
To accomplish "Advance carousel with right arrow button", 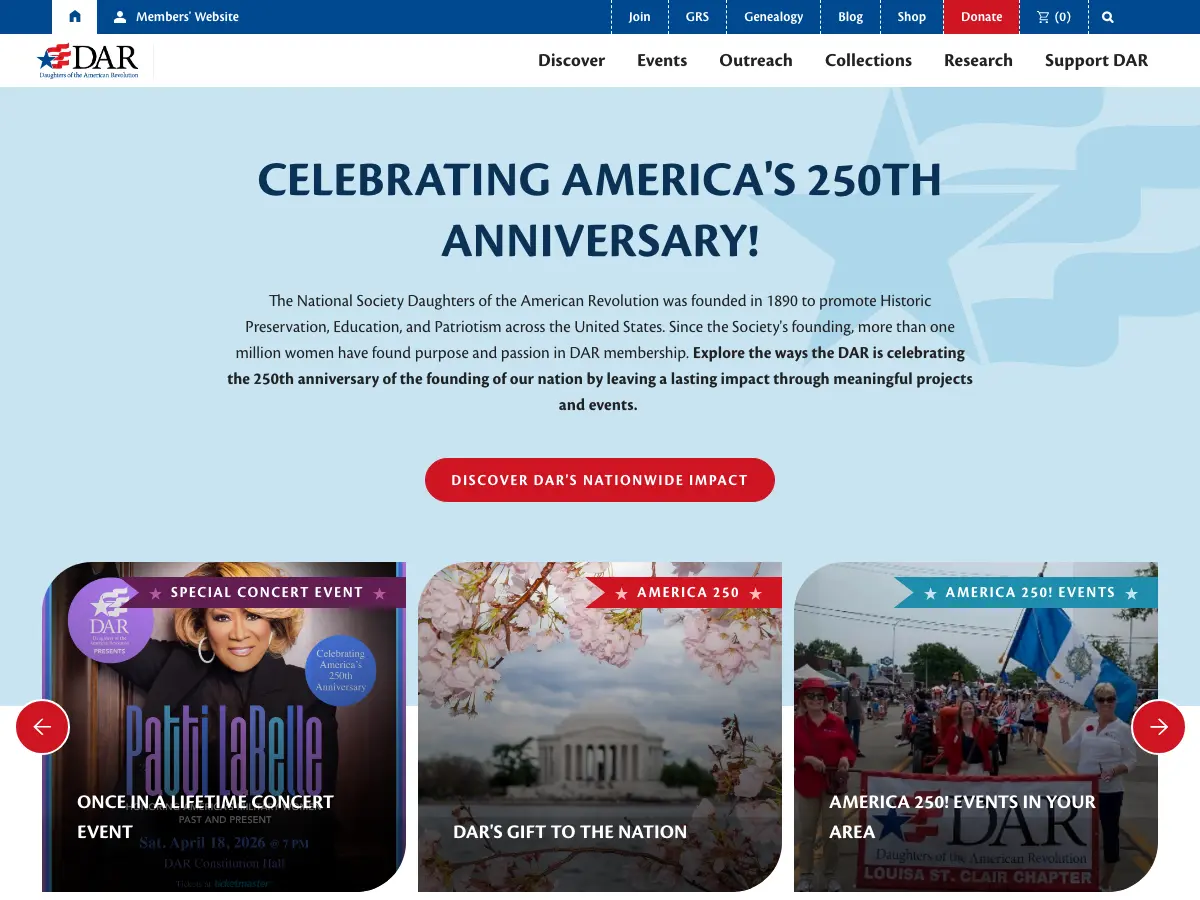I will 1158,727.
